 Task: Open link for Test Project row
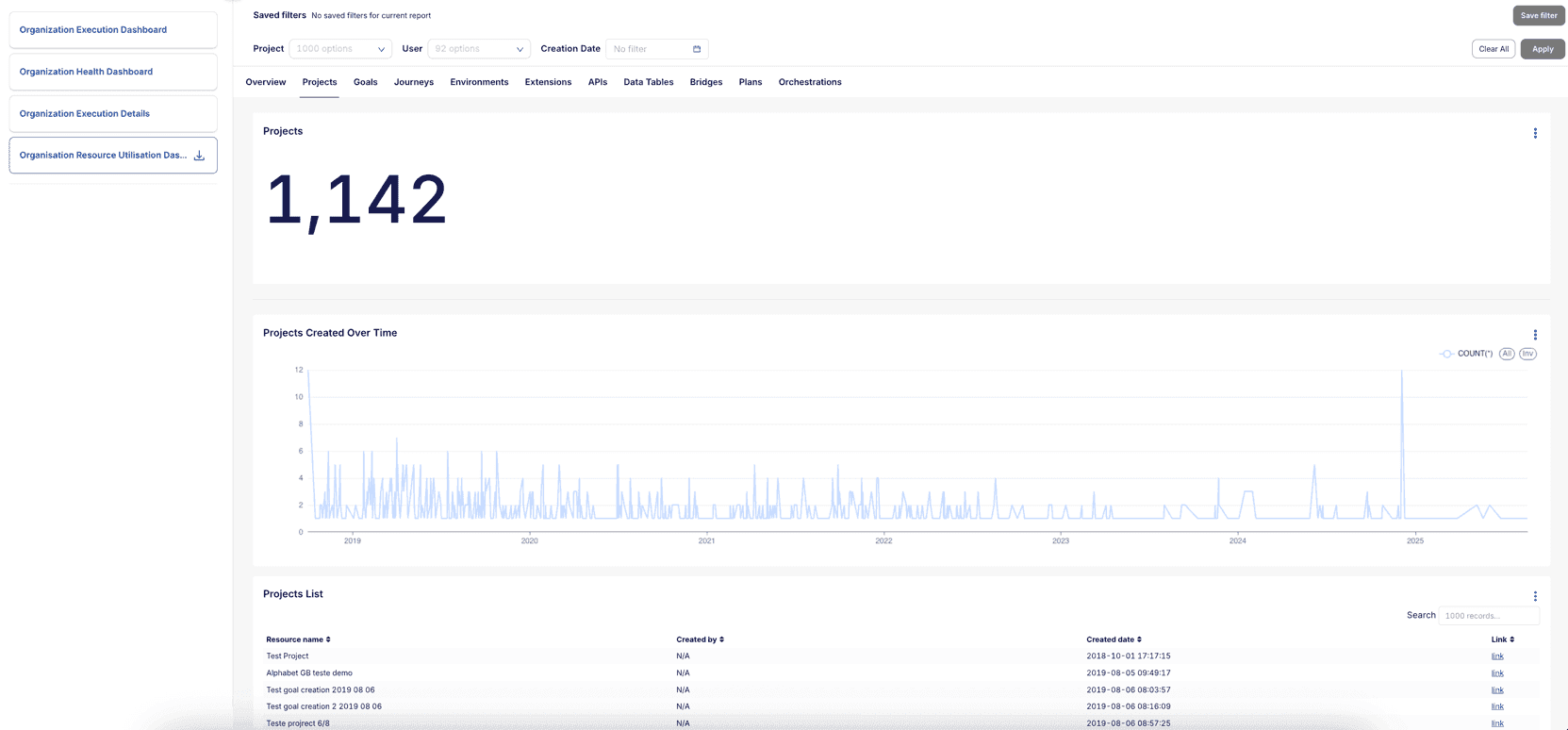1496,656
